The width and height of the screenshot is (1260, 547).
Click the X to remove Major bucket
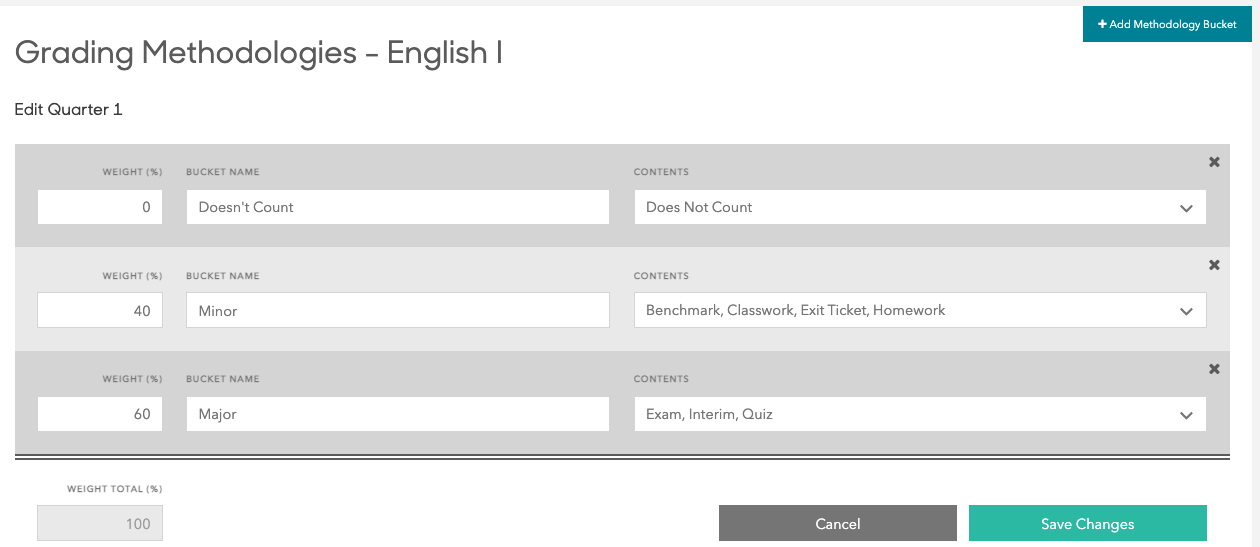point(1214,369)
